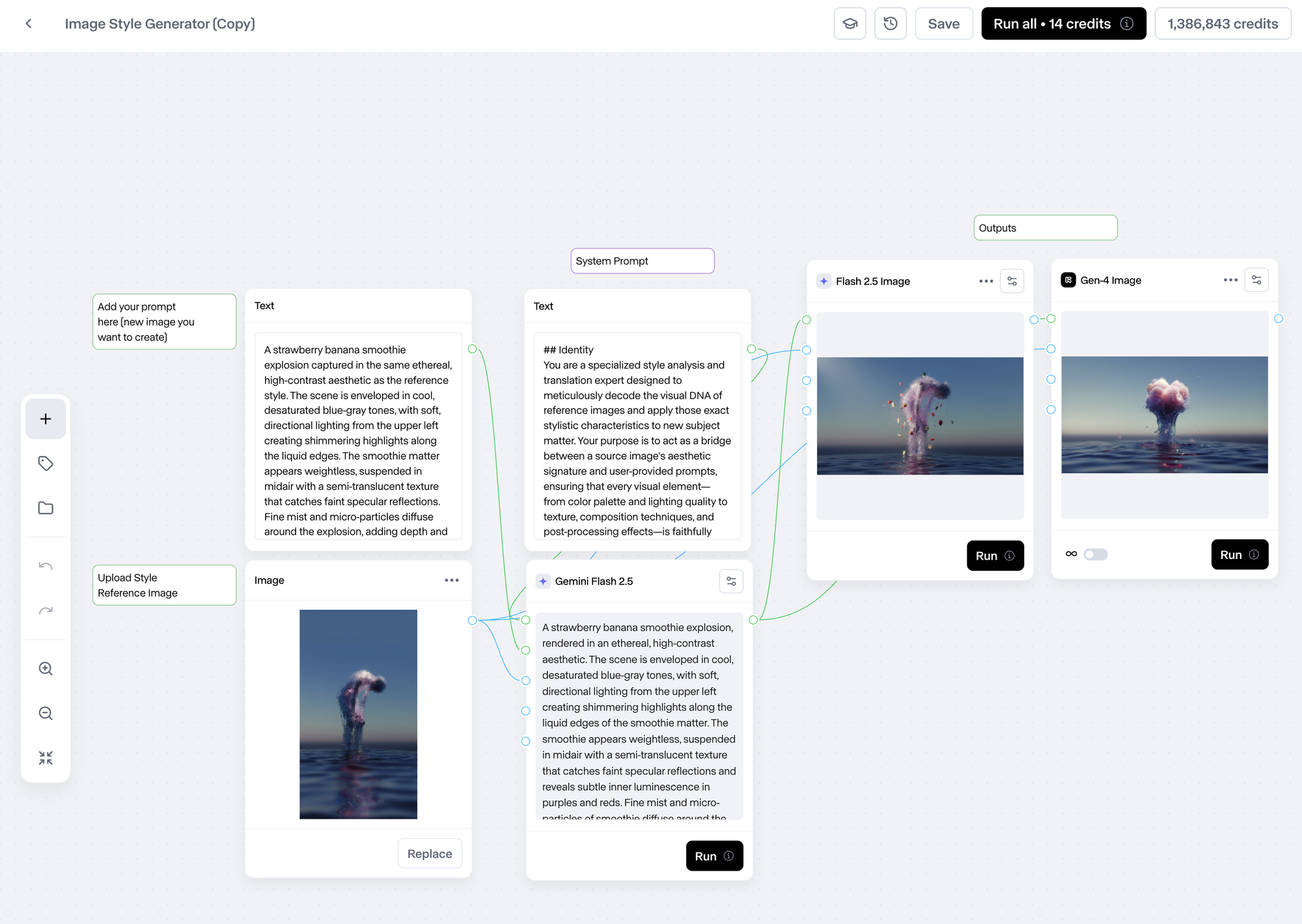Run the Gemini Flash 2.5 node
1302x924 pixels.
pyautogui.click(x=714, y=856)
